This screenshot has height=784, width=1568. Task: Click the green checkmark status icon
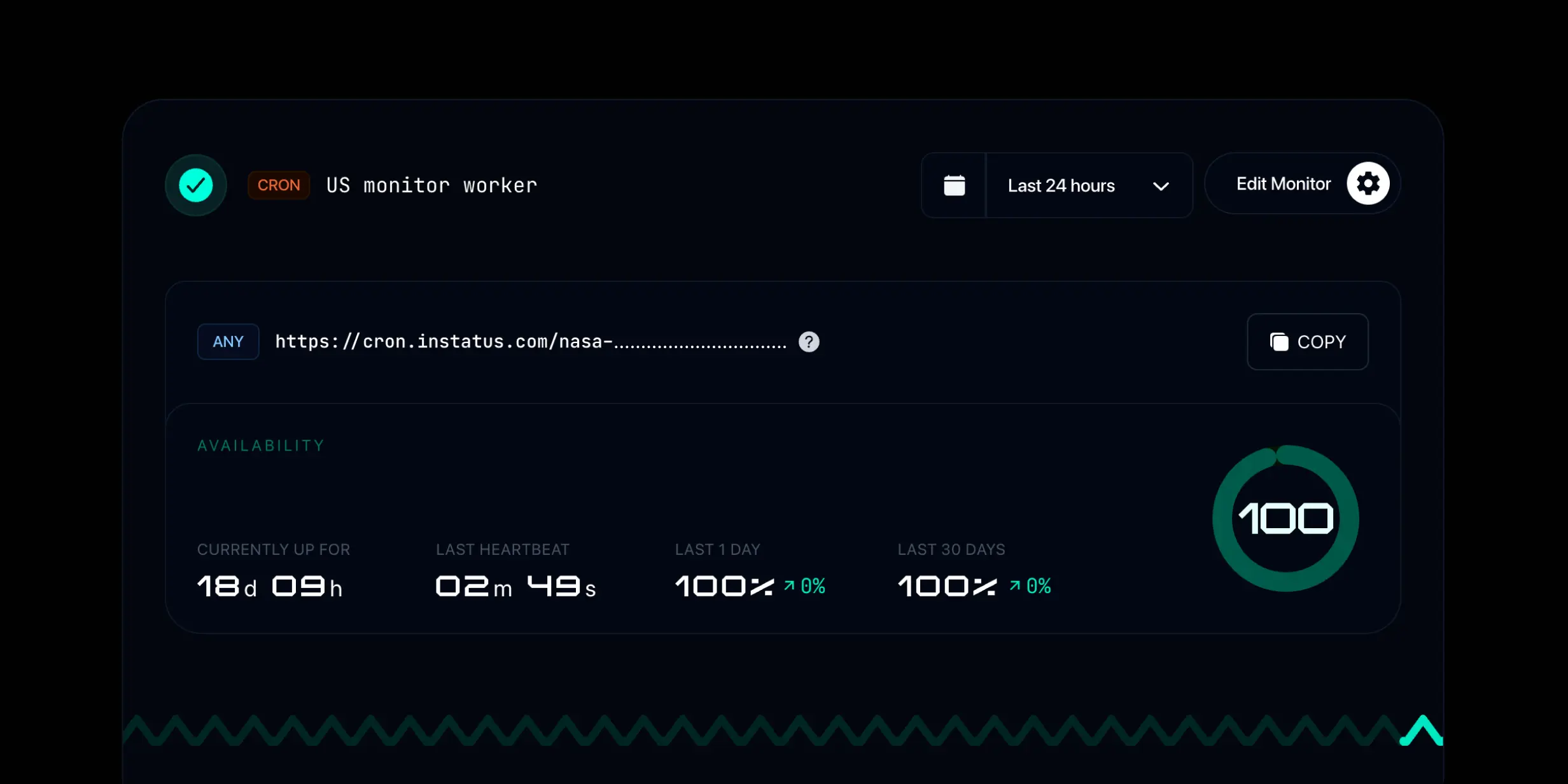click(x=195, y=185)
